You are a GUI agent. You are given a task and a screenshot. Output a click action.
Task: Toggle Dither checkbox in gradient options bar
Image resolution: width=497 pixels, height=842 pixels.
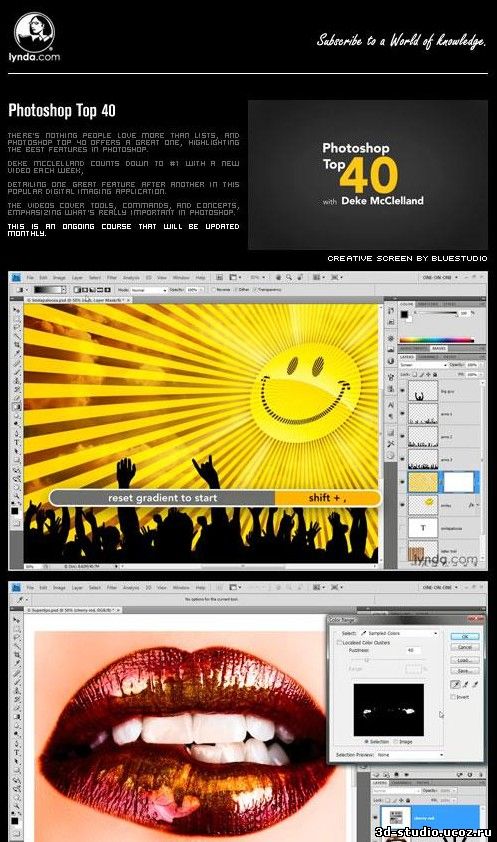pyautogui.click(x=235, y=290)
